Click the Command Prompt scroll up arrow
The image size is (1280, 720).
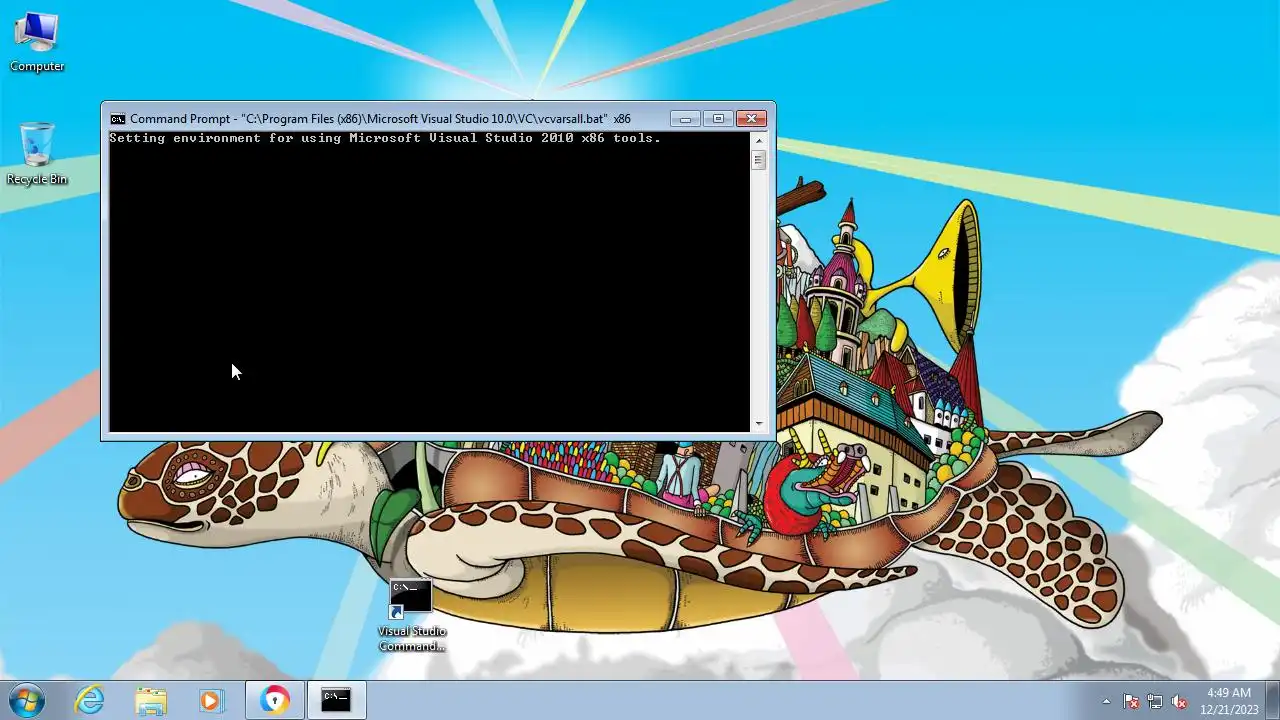pyautogui.click(x=759, y=140)
